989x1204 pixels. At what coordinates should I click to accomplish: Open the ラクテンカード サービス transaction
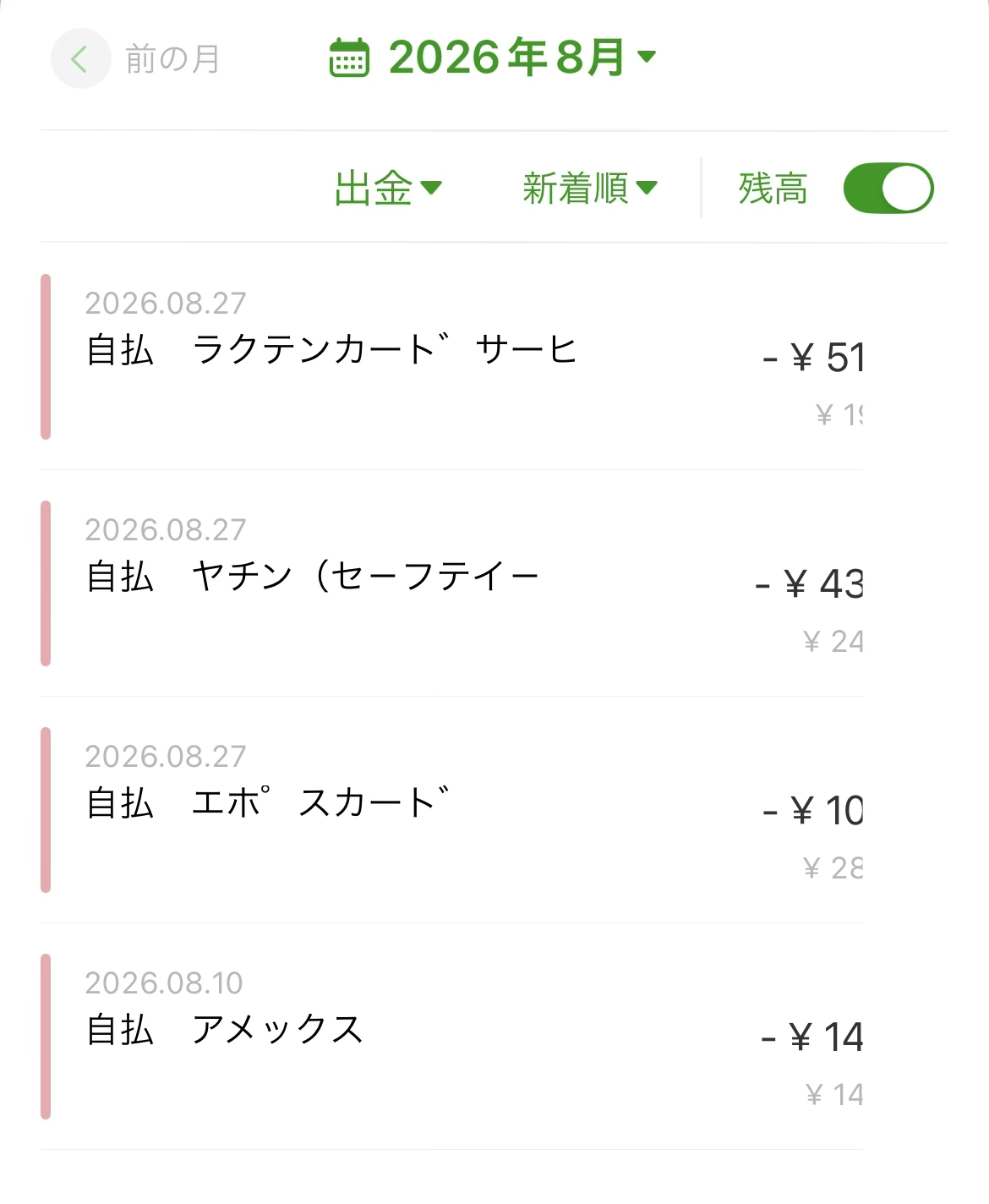pyautogui.click(x=451, y=357)
